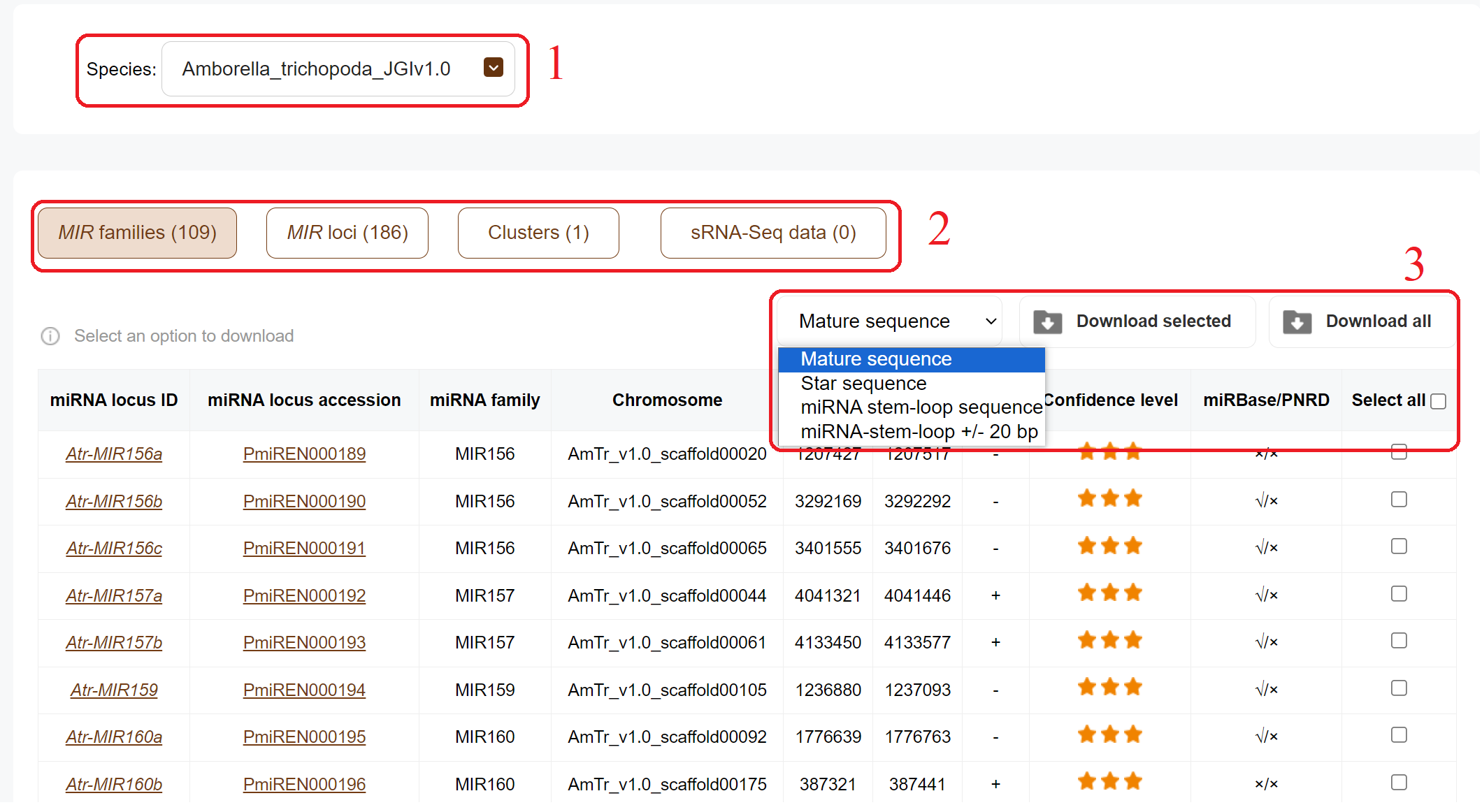1482x812 pixels.
Task: Open accession link PmiREN000194
Action: (x=304, y=690)
